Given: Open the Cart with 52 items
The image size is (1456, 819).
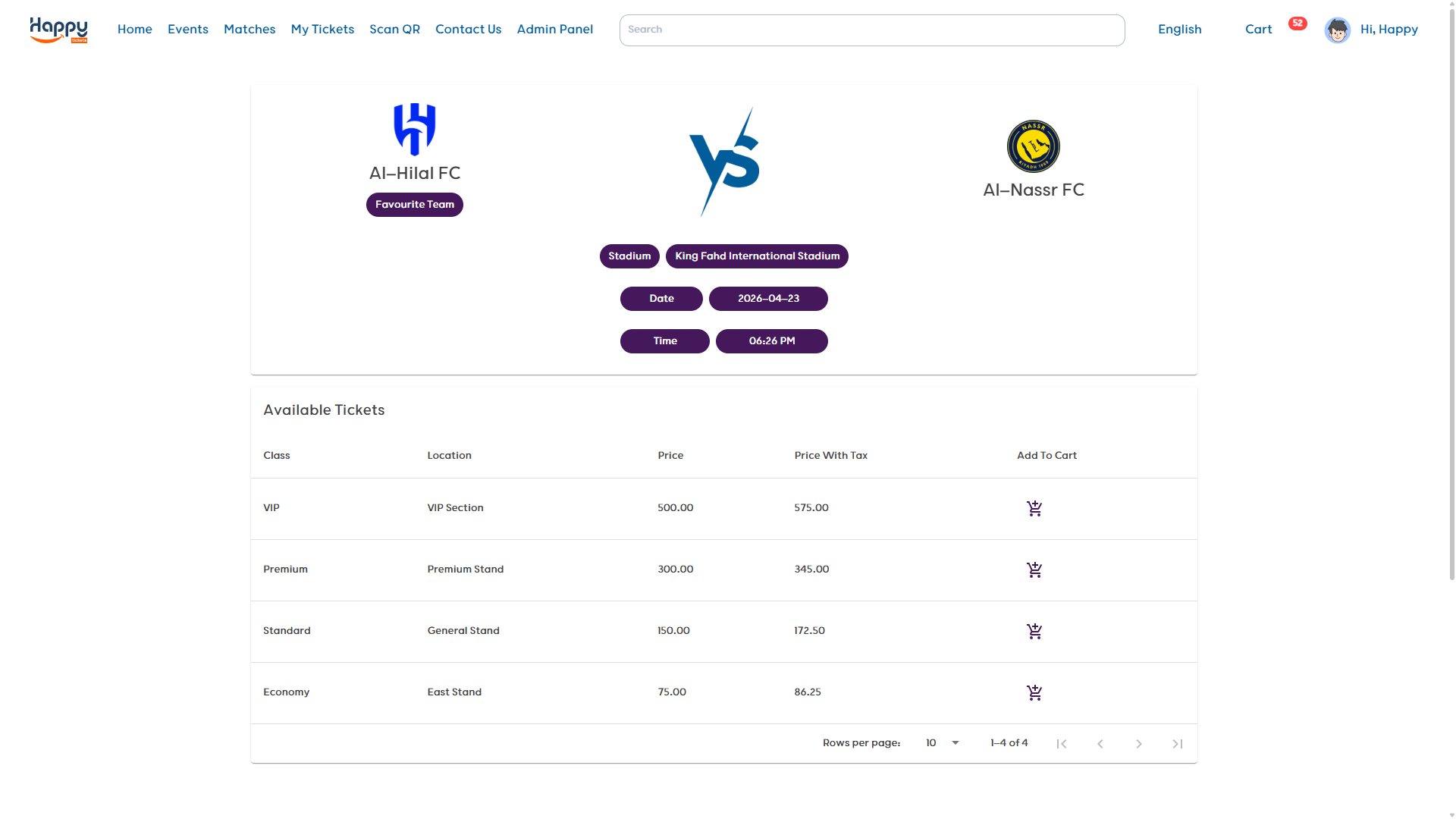Looking at the screenshot, I should (1258, 29).
